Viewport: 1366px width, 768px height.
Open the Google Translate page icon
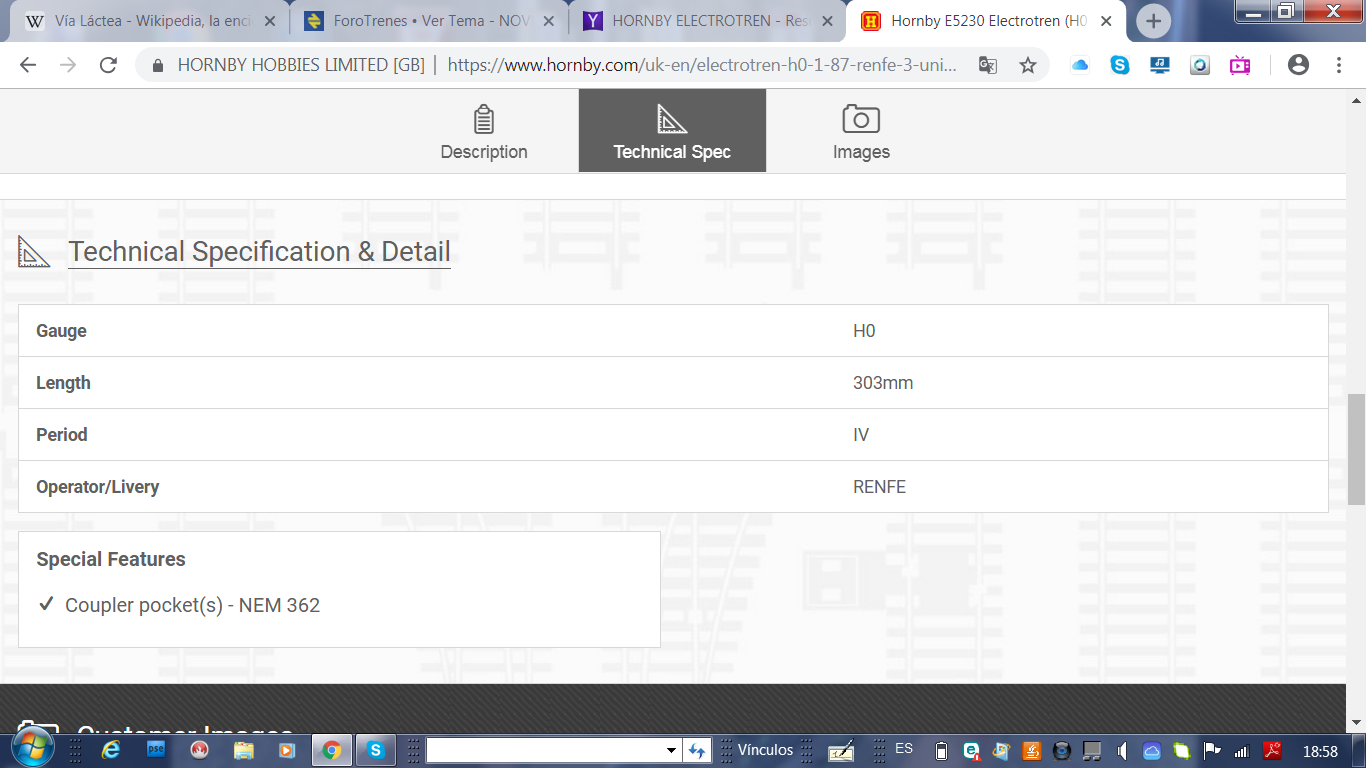988,65
